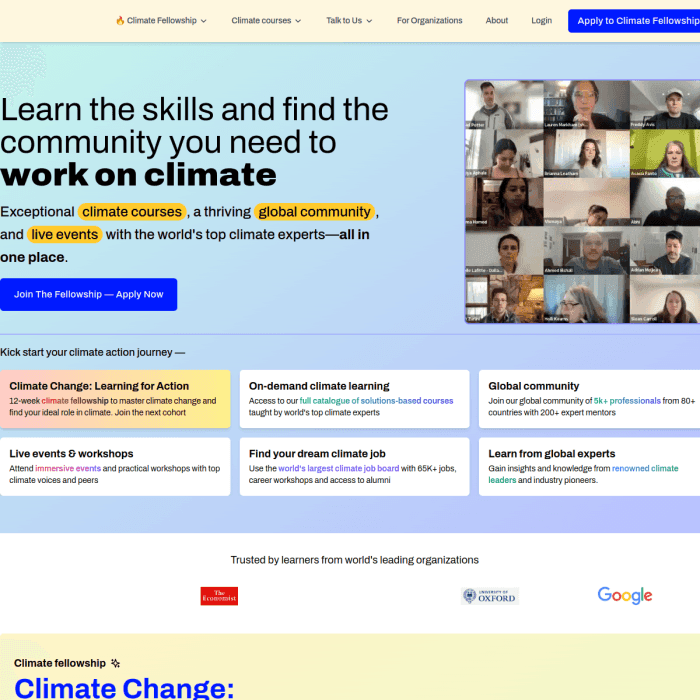
Task: Follow full catalogue of solutions-based courses link
Action: pyautogui.click(x=376, y=401)
